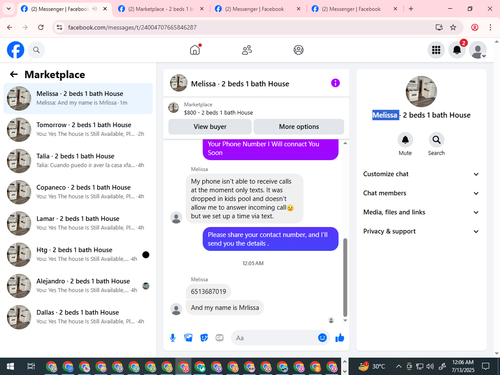Click the chat header Melissa listing title
Image resolution: width=500 pixels, height=375 pixels.
click(x=240, y=84)
